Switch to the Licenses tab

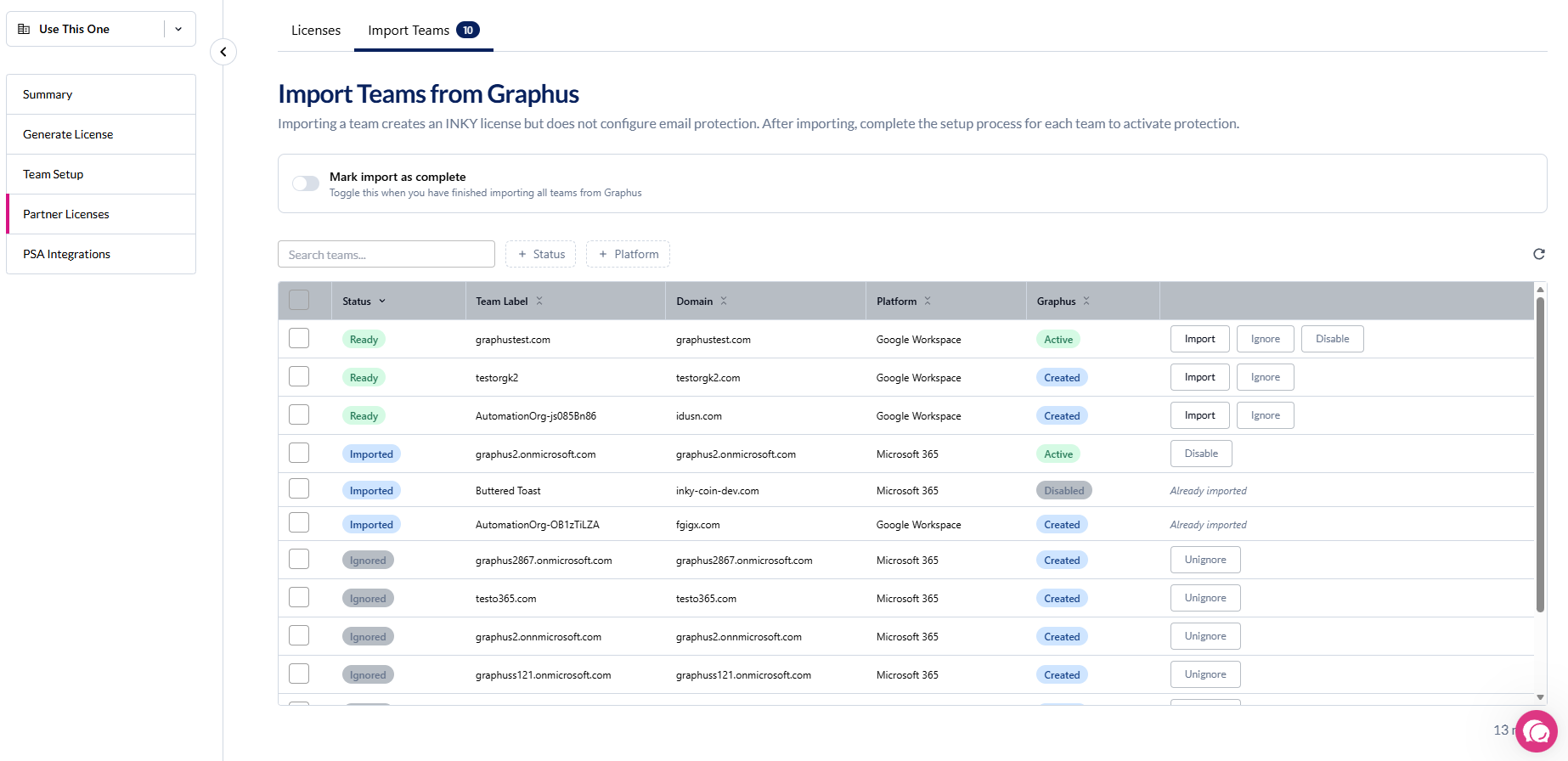(316, 31)
